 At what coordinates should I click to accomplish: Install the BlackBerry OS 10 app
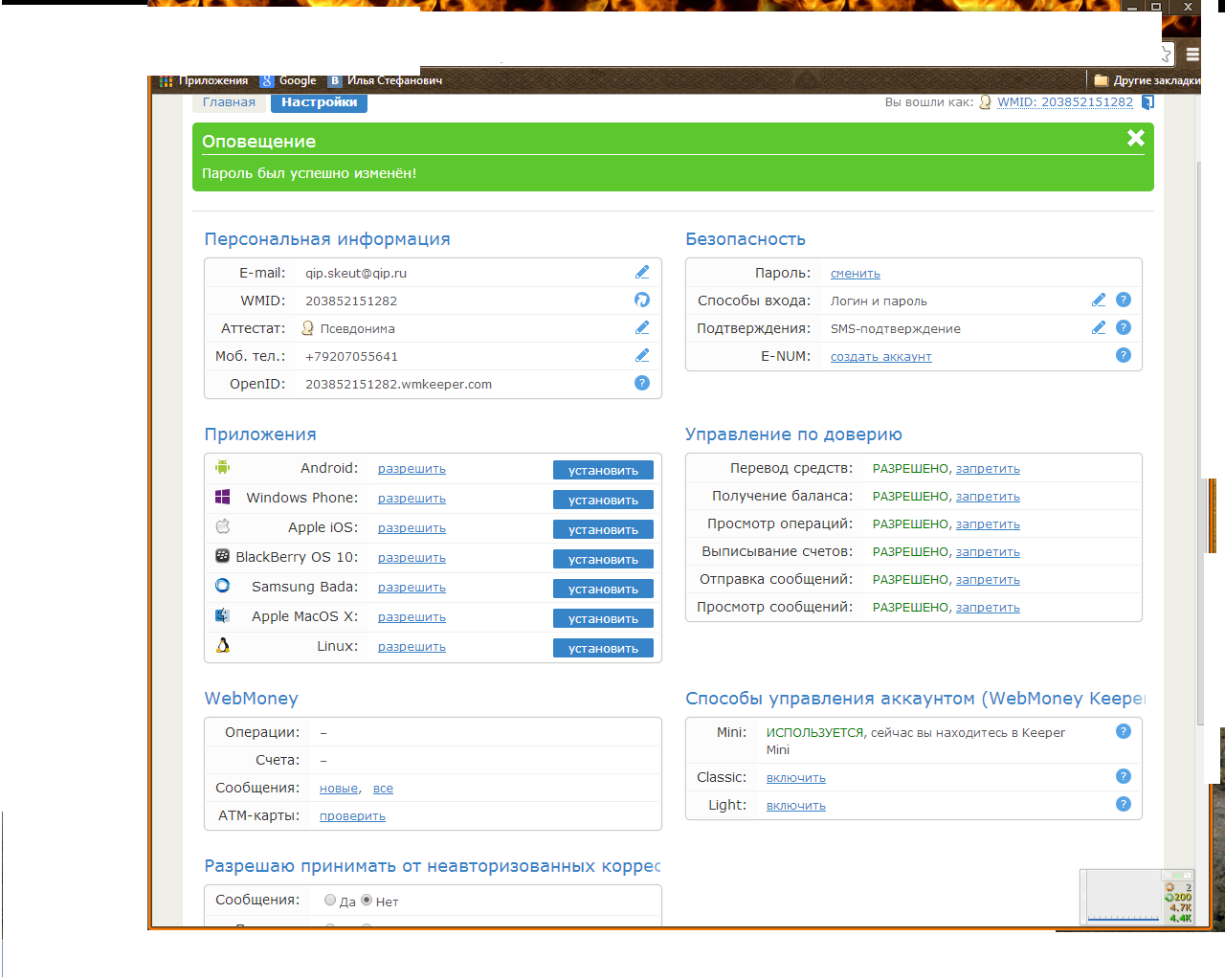pos(603,559)
